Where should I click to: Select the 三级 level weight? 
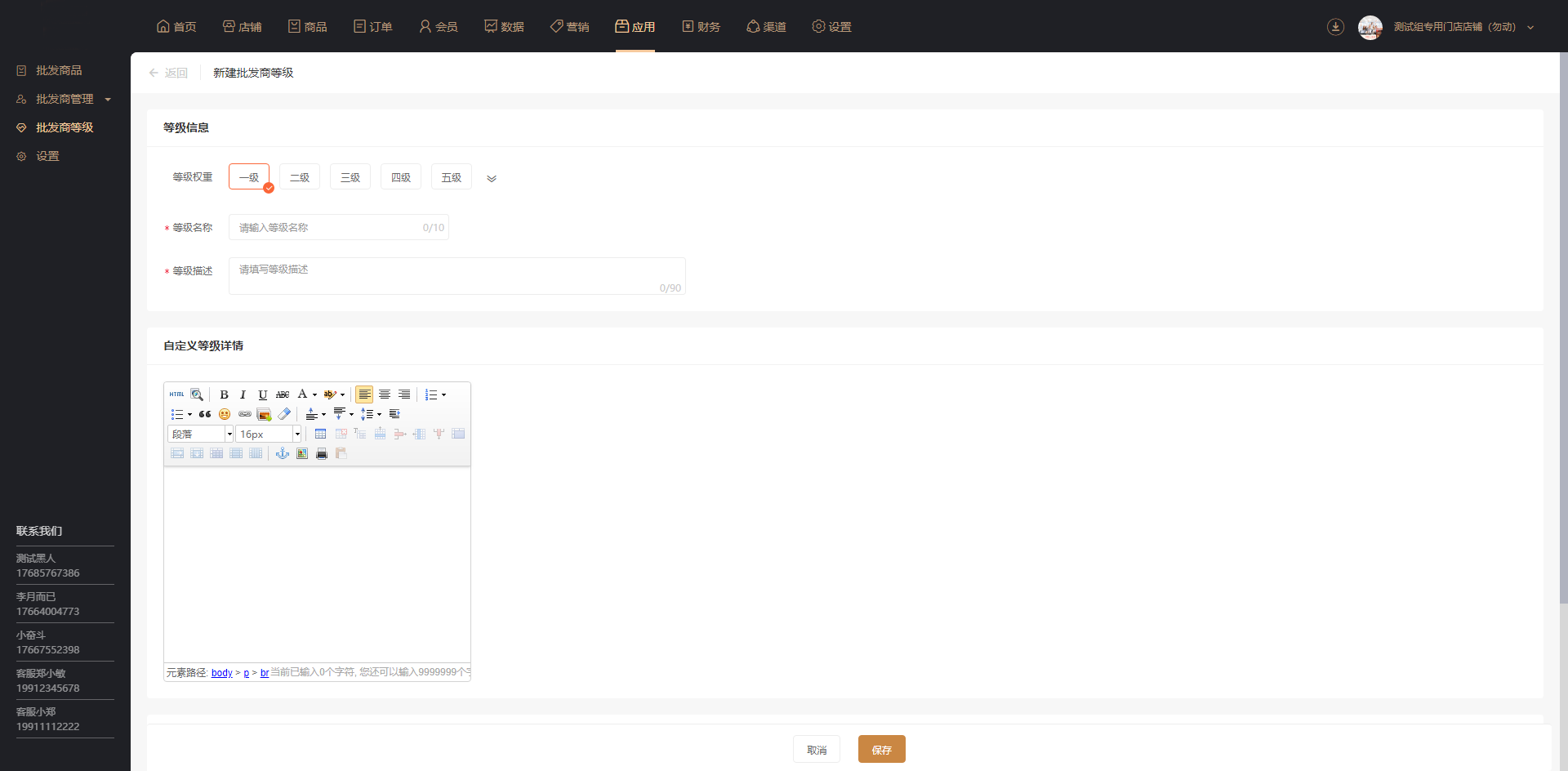pos(350,176)
